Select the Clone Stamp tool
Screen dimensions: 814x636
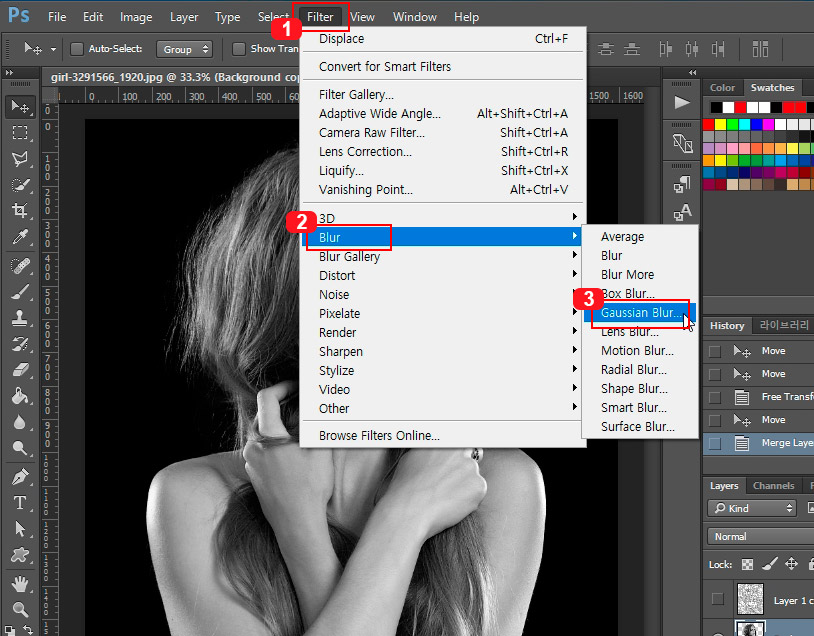point(20,318)
